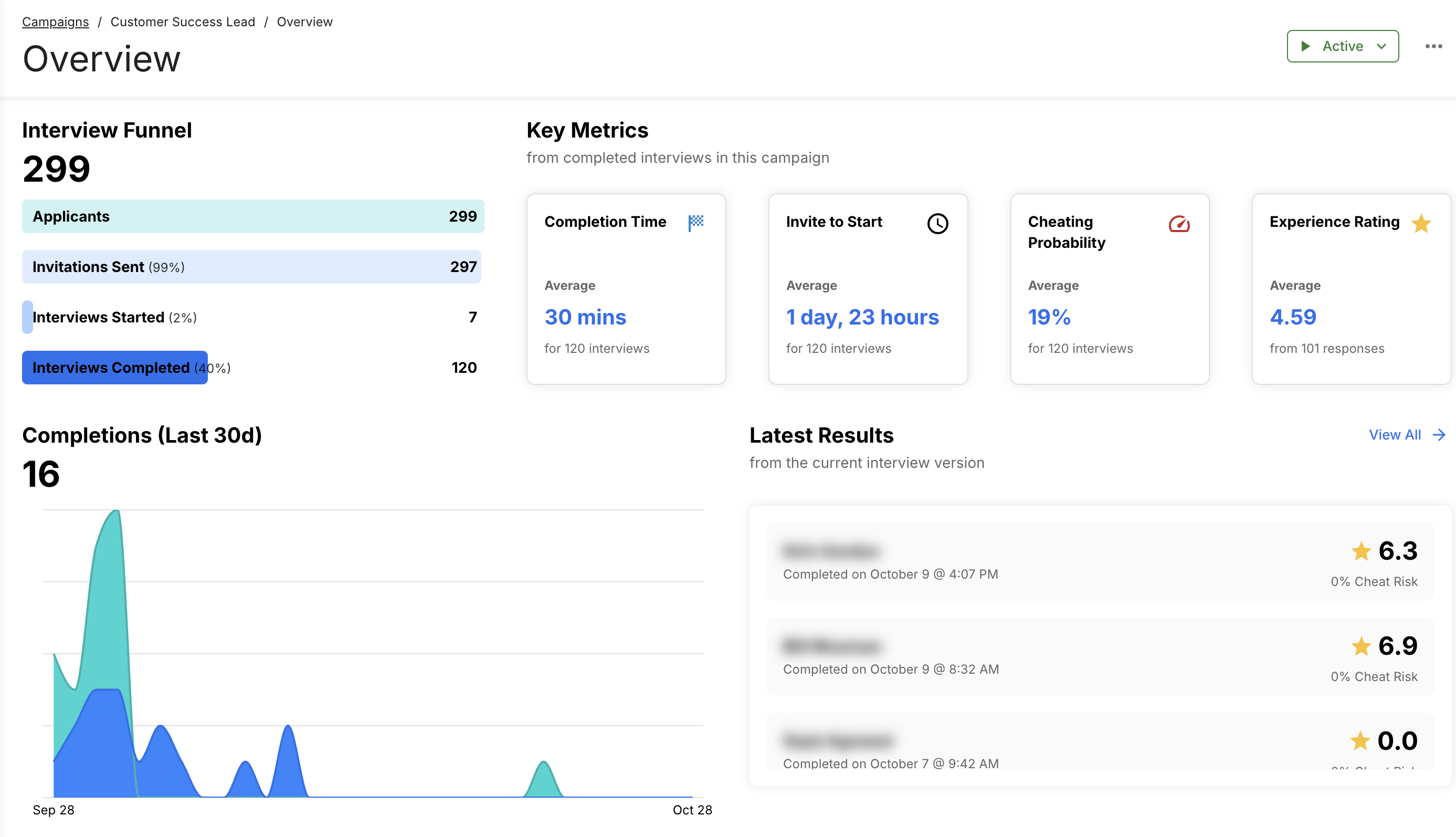
Task: Click the red gauge icon on Cheating Probability
Action: click(1179, 224)
